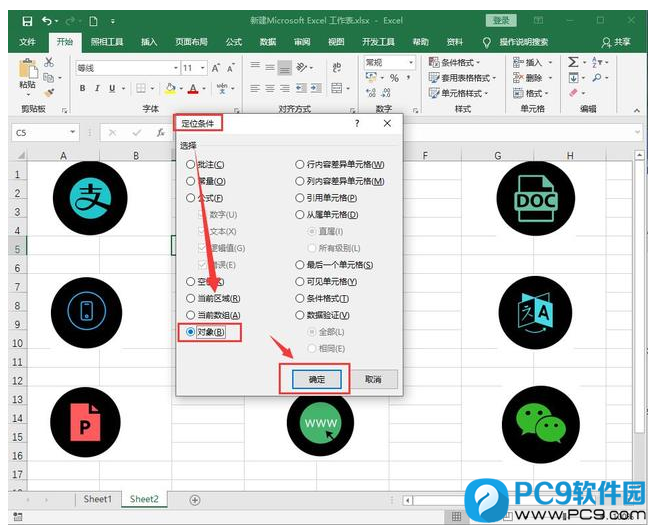The width and height of the screenshot is (655, 530).
Task: Click the Orientation text angle icon
Action: coord(301,67)
